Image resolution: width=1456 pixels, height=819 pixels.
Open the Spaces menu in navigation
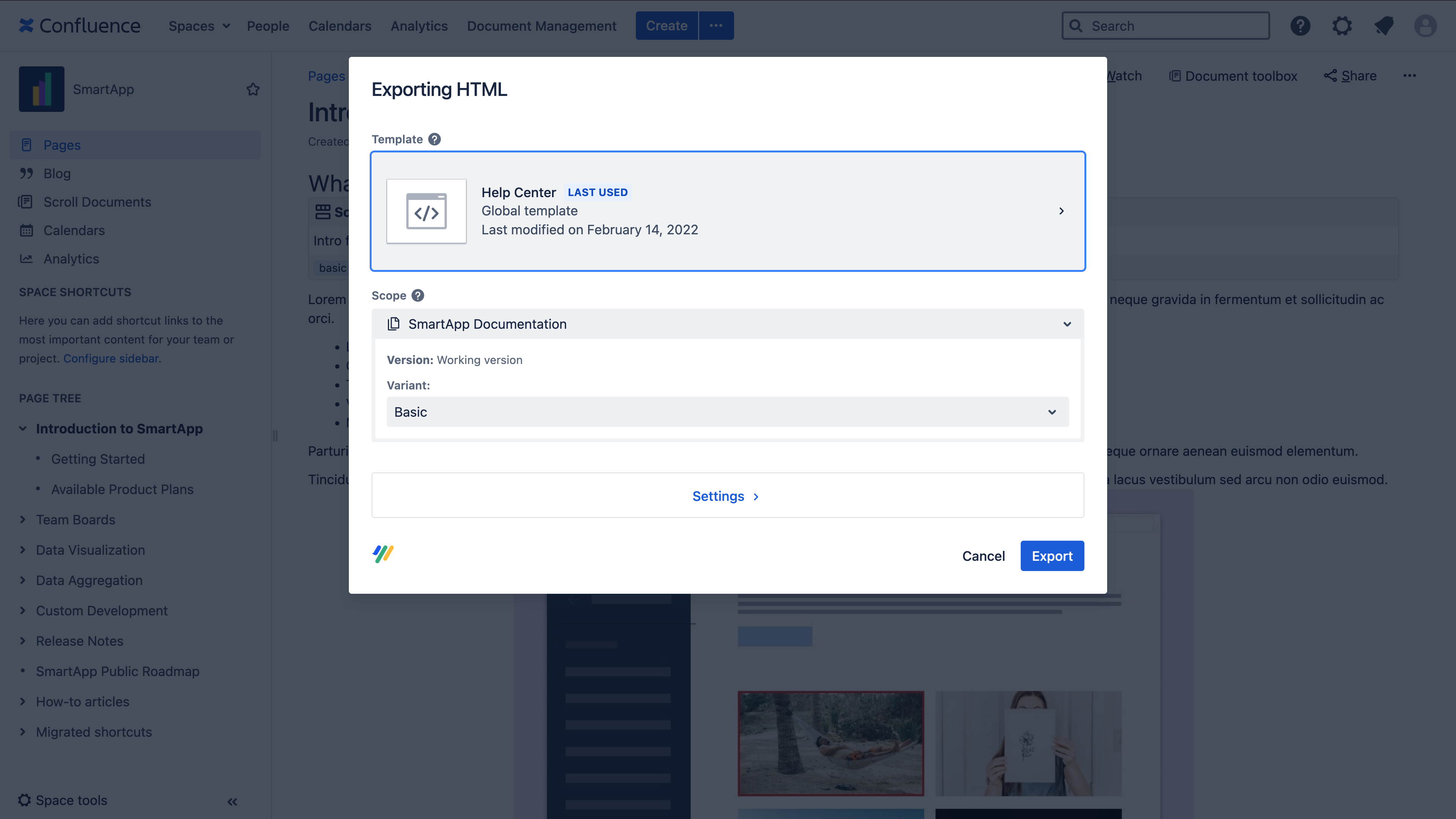point(199,26)
